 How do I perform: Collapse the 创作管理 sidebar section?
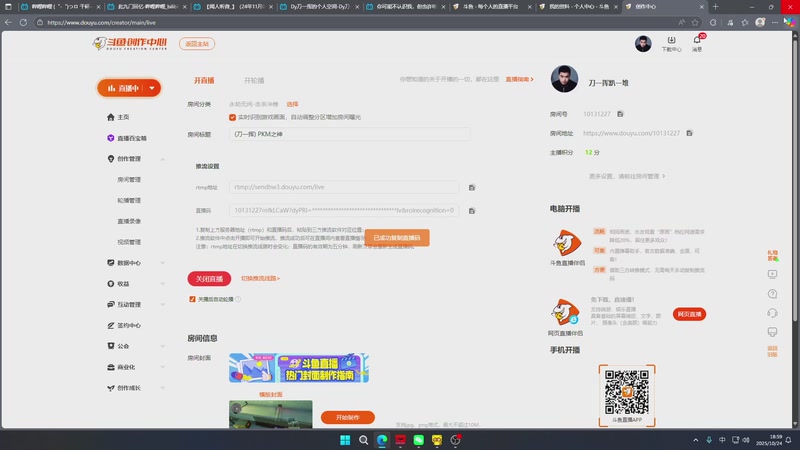[162, 159]
